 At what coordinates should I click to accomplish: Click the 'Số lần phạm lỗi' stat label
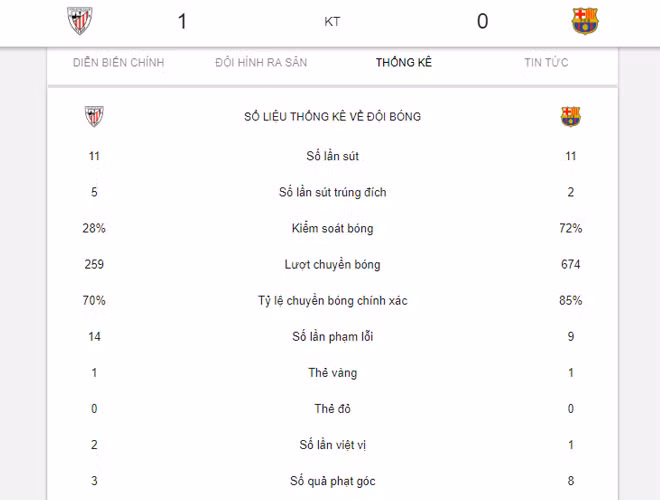(333, 337)
